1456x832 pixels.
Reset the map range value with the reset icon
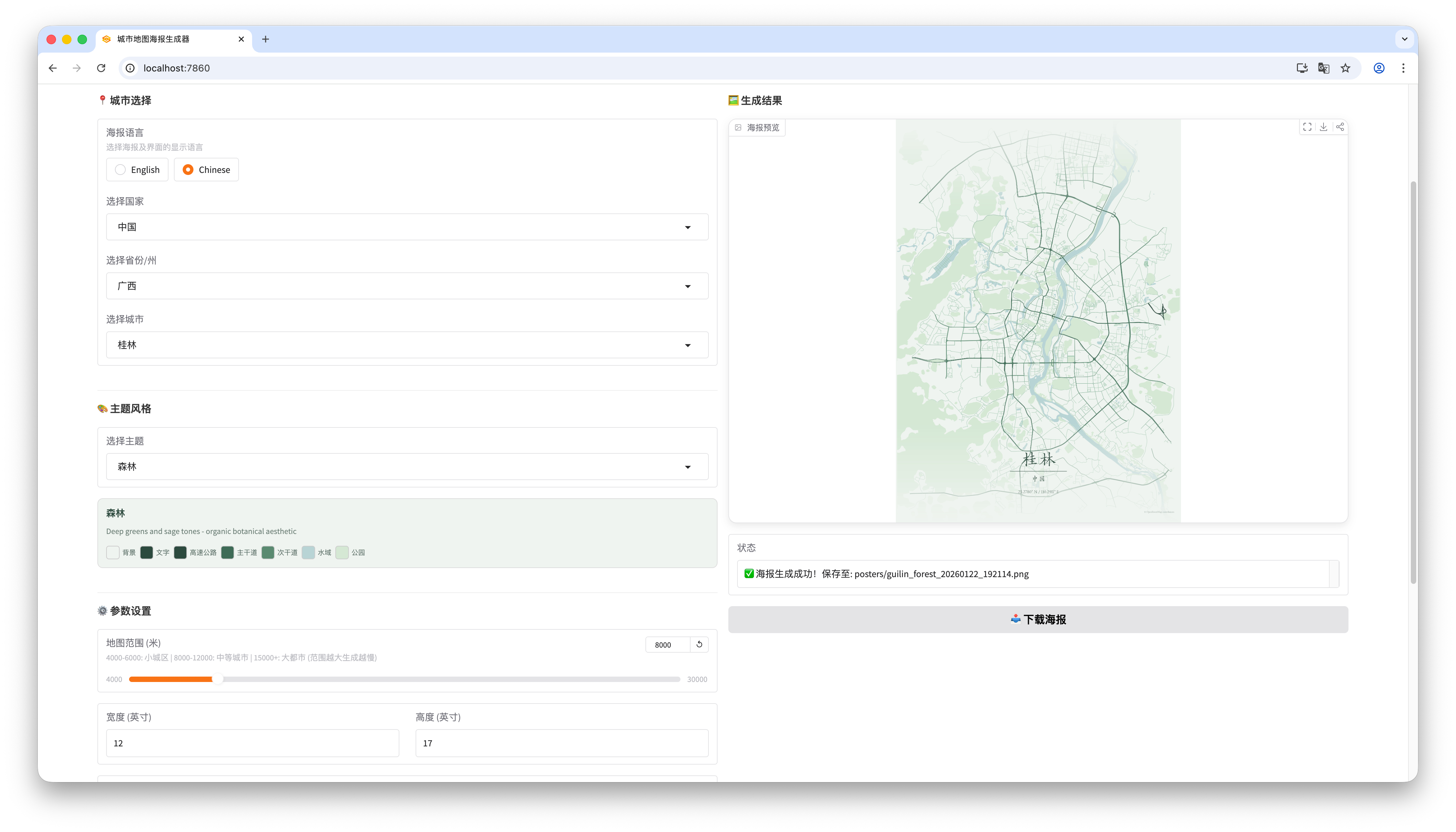tap(699, 645)
